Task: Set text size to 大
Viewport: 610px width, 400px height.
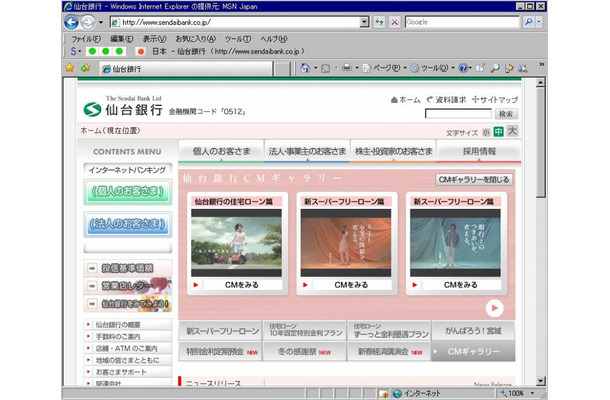Action: 512,131
